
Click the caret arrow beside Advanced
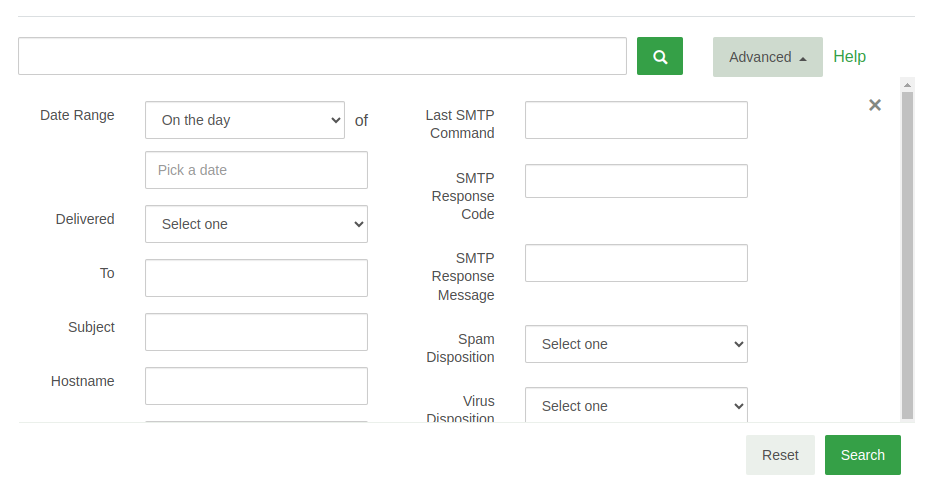(803, 58)
